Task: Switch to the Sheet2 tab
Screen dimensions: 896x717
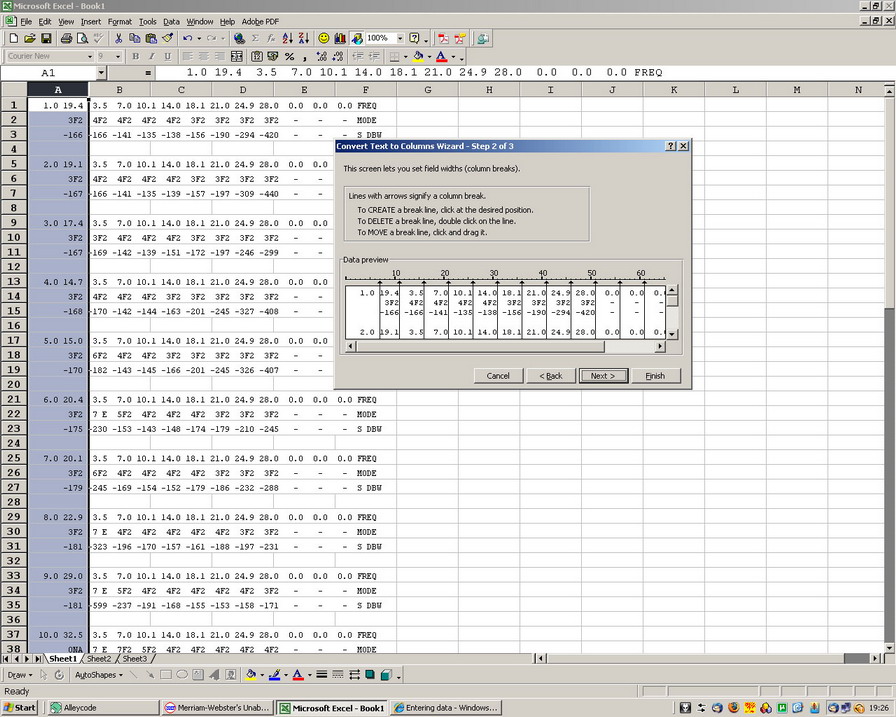Action: pyautogui.click(x=99, y=659)
